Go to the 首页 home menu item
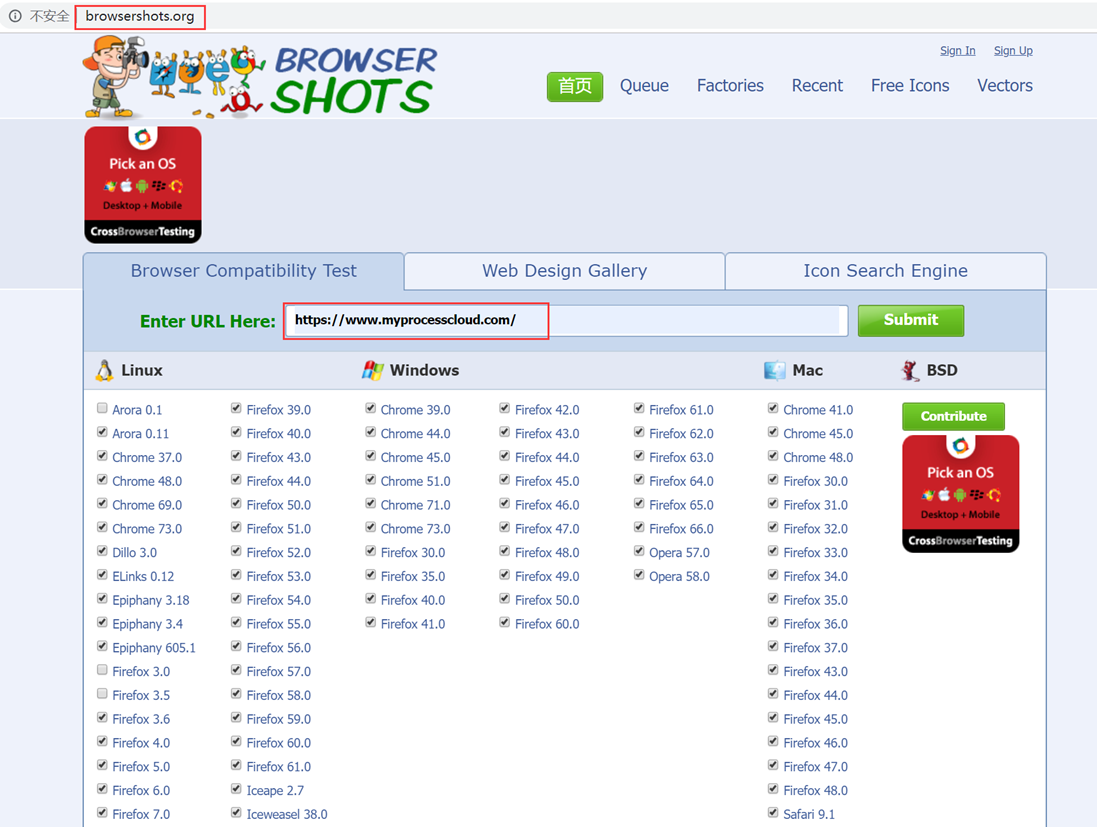Viewport: 1097px width, 827px height. coord(575,86)
